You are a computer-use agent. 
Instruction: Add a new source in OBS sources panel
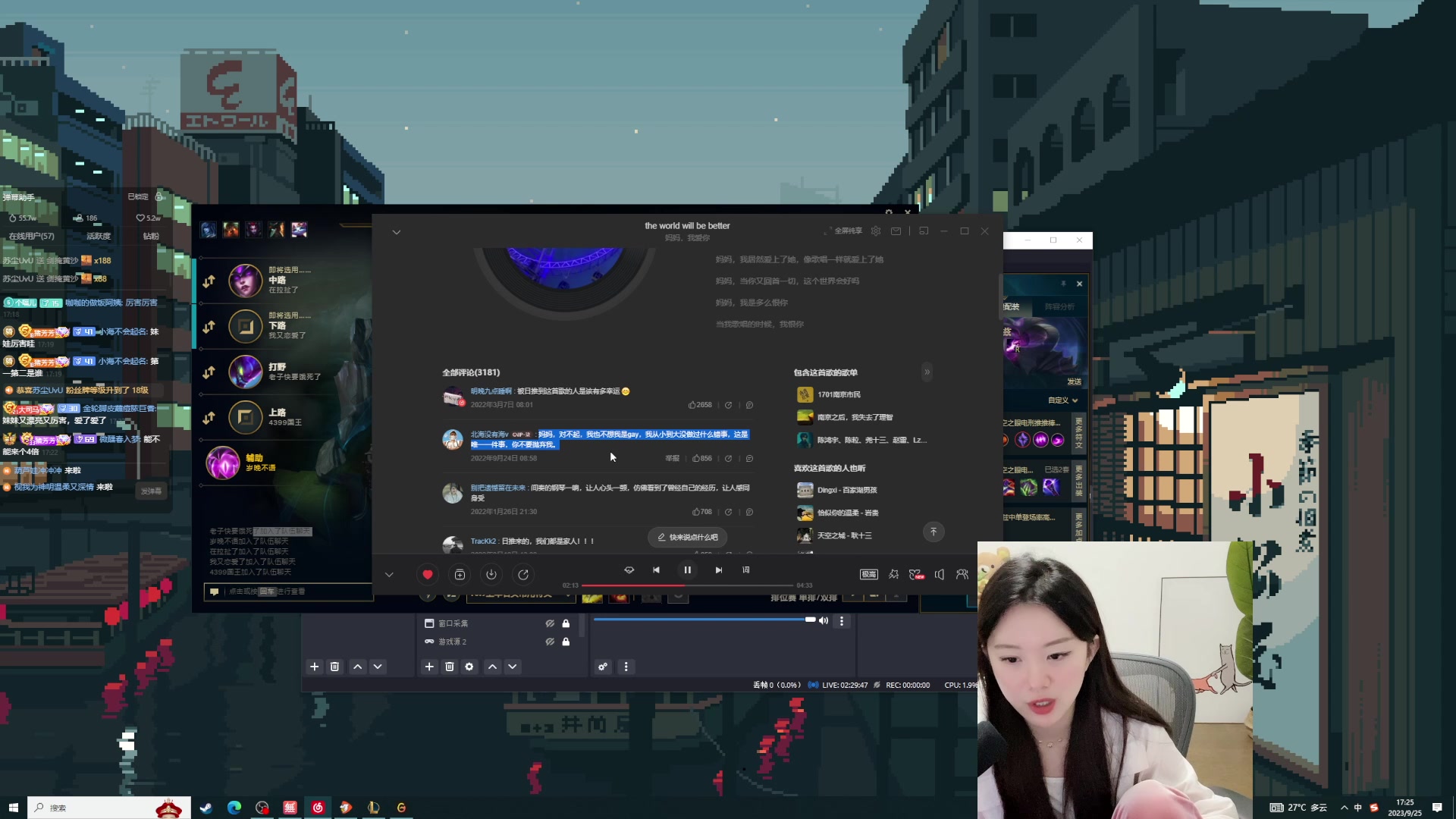point(429,667)
